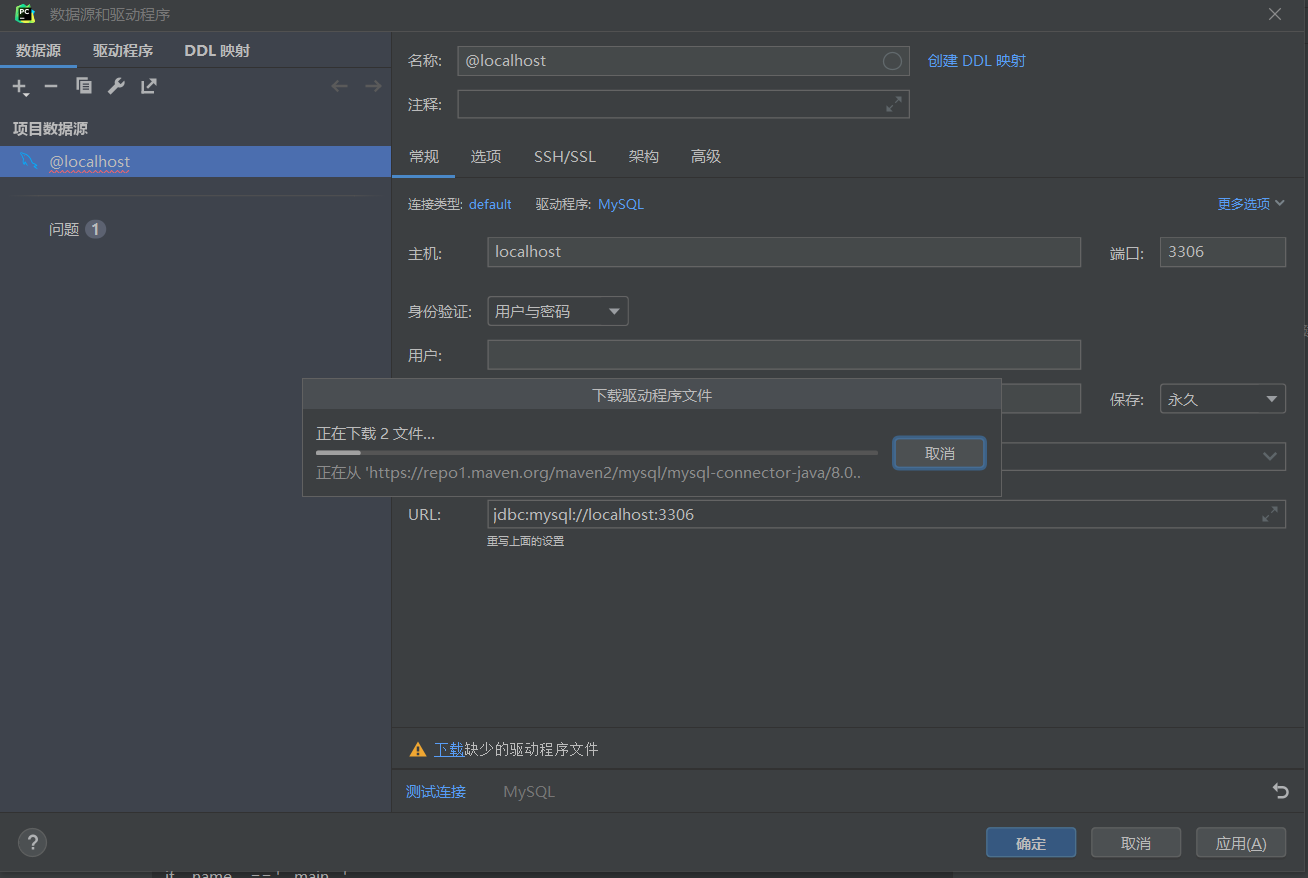Image resolution: width=1308 pixels, height=878 pixels.
Task: Open the 高级 tab
Action: (706, 157)
